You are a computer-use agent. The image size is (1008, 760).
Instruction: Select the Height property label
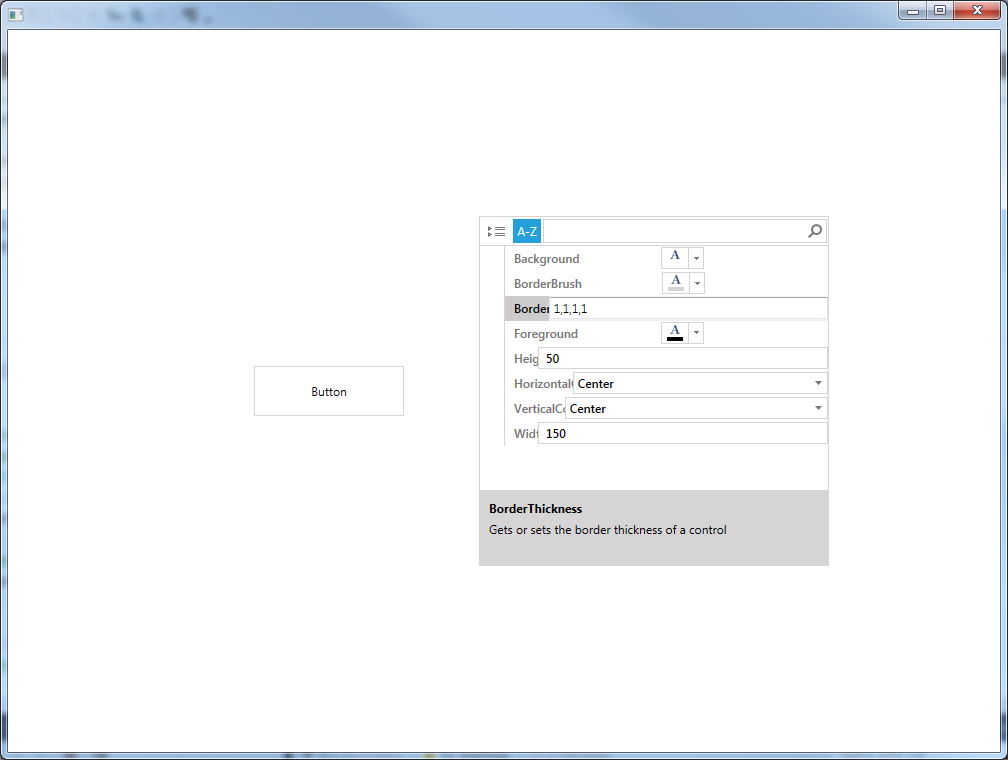pos(526,359)
